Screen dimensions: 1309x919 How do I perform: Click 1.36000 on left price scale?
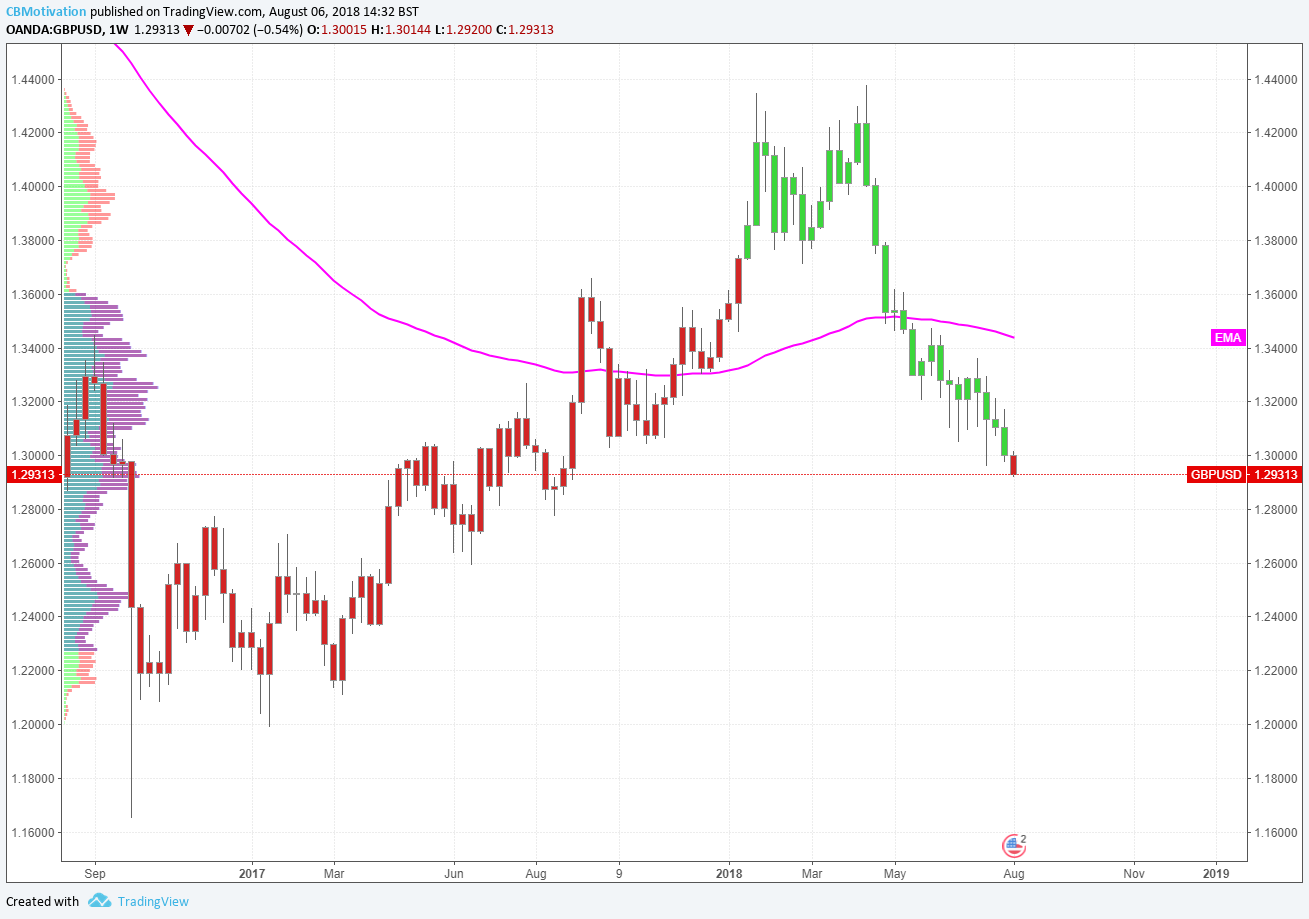tap(31, 294)
